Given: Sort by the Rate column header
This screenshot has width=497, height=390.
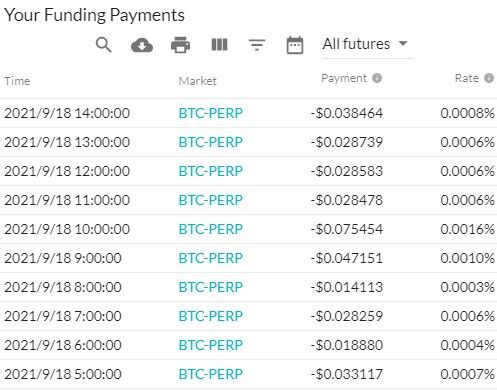Looking at the screenshot, I should point(467,78).
